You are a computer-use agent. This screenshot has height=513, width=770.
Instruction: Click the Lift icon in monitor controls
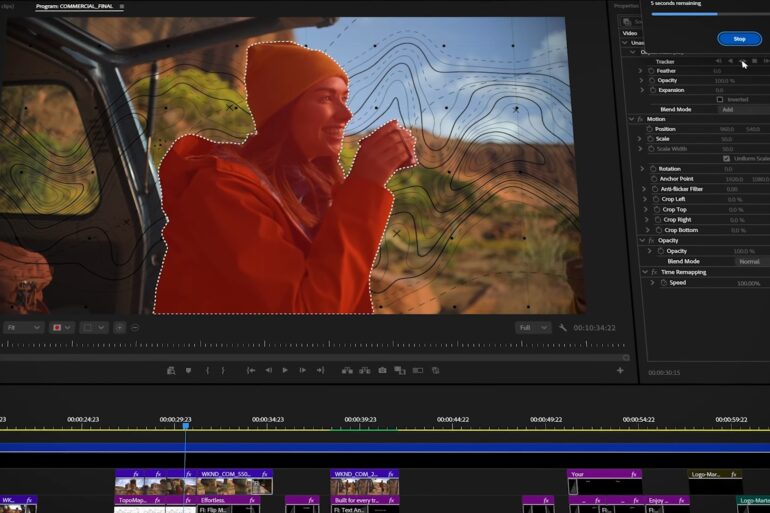[x=346, y=370]
